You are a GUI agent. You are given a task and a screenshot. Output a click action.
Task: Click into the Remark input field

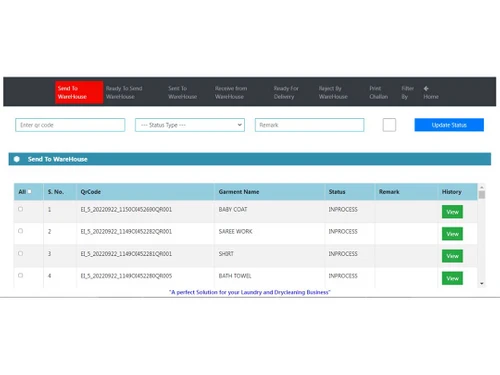[x=309, y=125]
